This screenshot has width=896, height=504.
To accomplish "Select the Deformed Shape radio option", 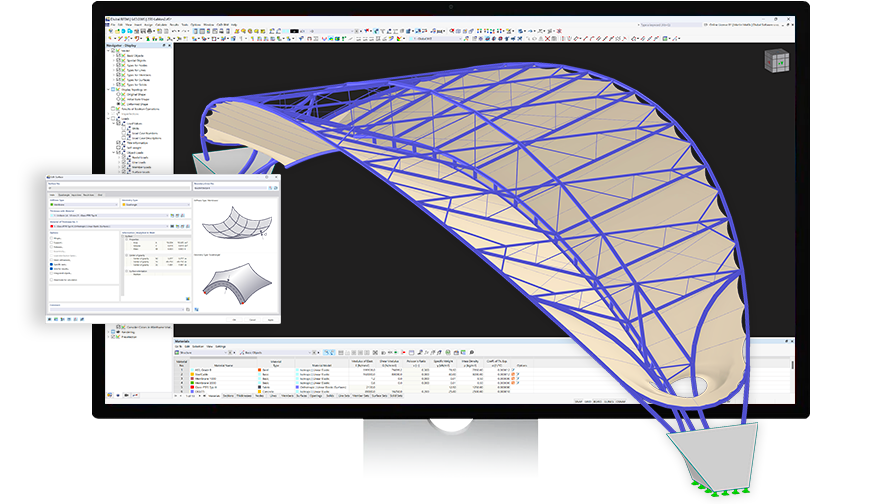I will 118,104.
